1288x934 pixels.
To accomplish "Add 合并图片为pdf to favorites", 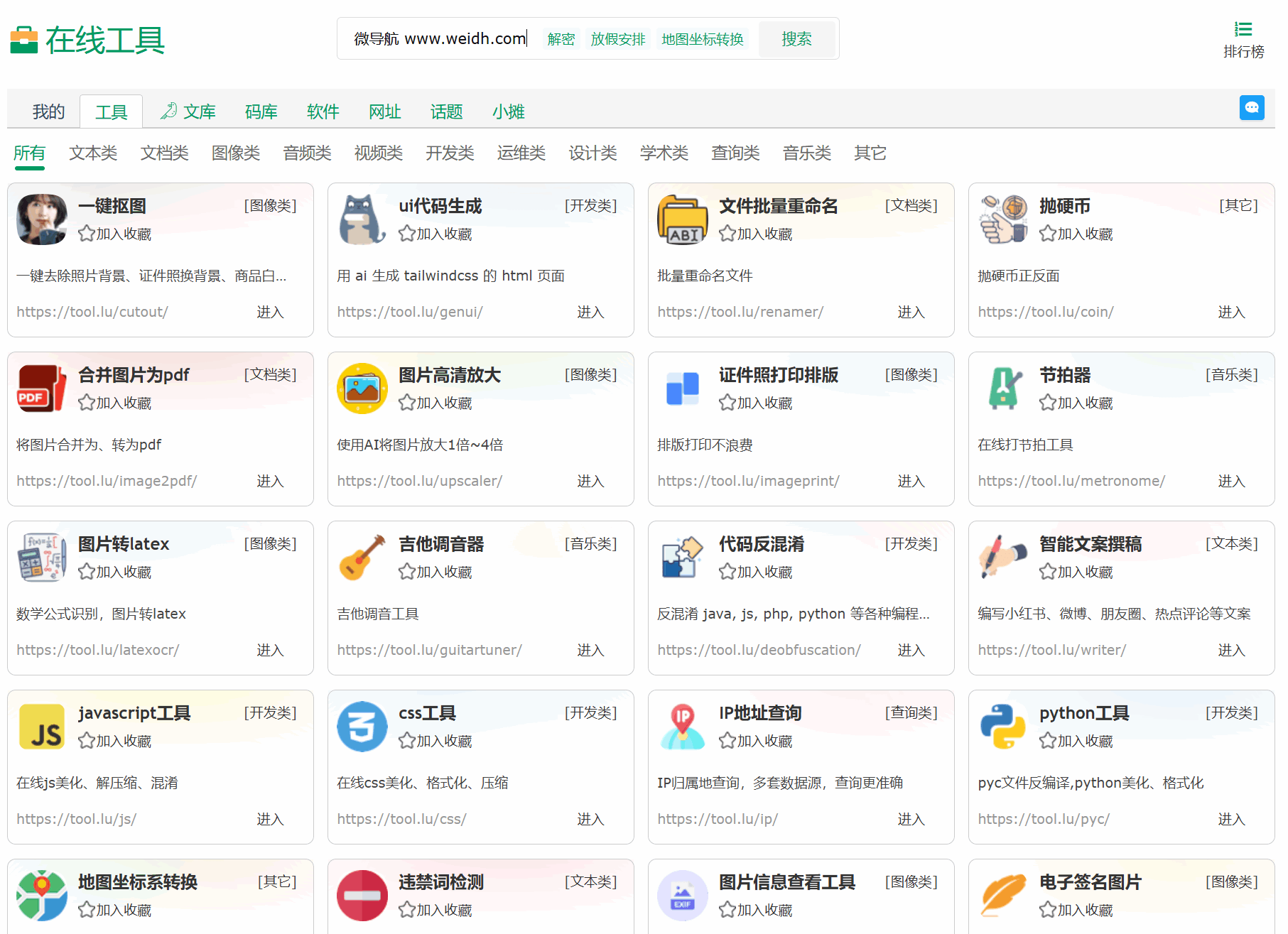I will tap(115, 403).
